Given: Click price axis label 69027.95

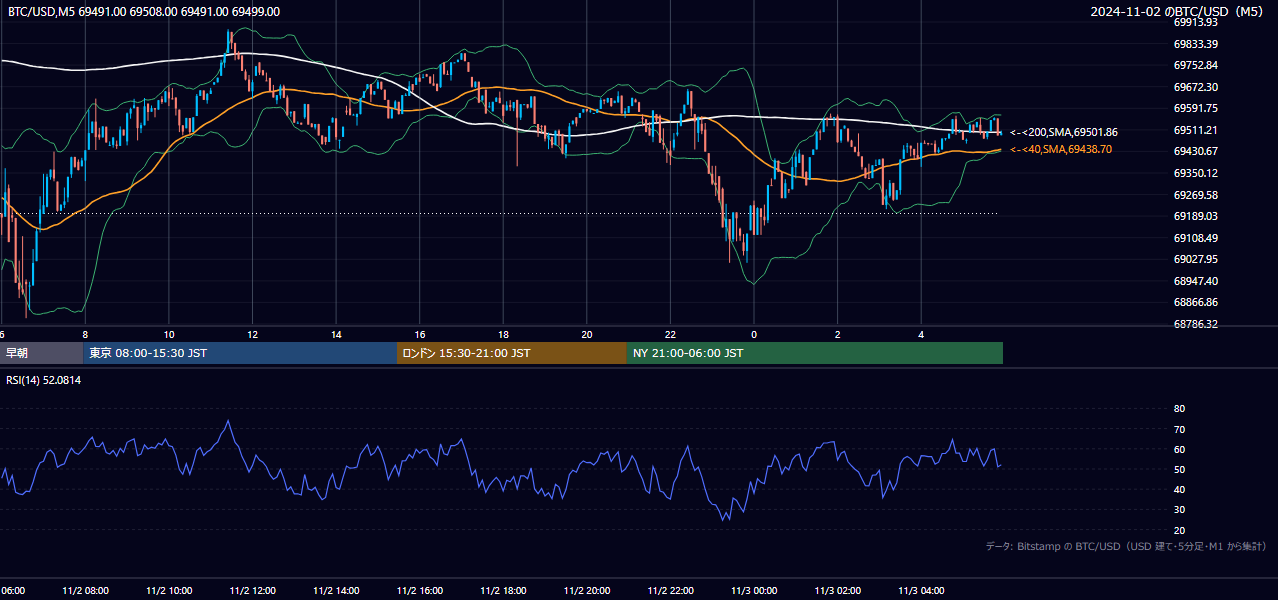Looking at the screenshot, I should [x=1195, y=259].
